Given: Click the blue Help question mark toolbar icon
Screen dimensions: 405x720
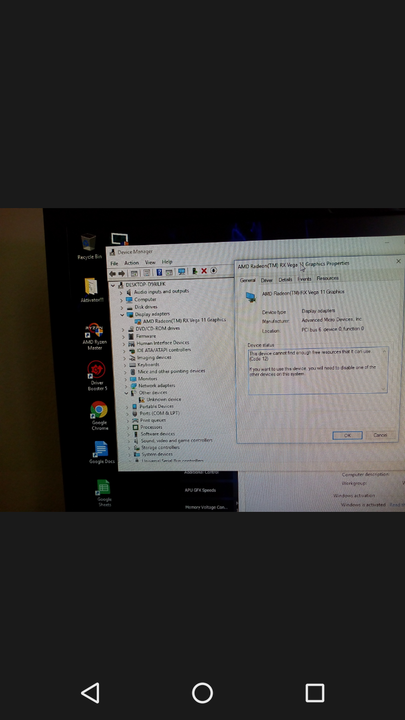Looking at the screenshot, I should (x=159, y=272).
